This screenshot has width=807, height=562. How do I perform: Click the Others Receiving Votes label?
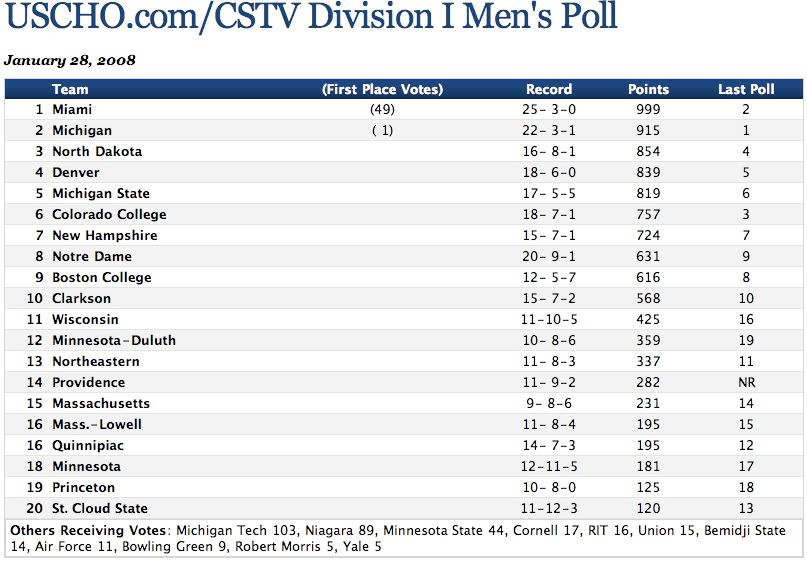coord(88,530)
